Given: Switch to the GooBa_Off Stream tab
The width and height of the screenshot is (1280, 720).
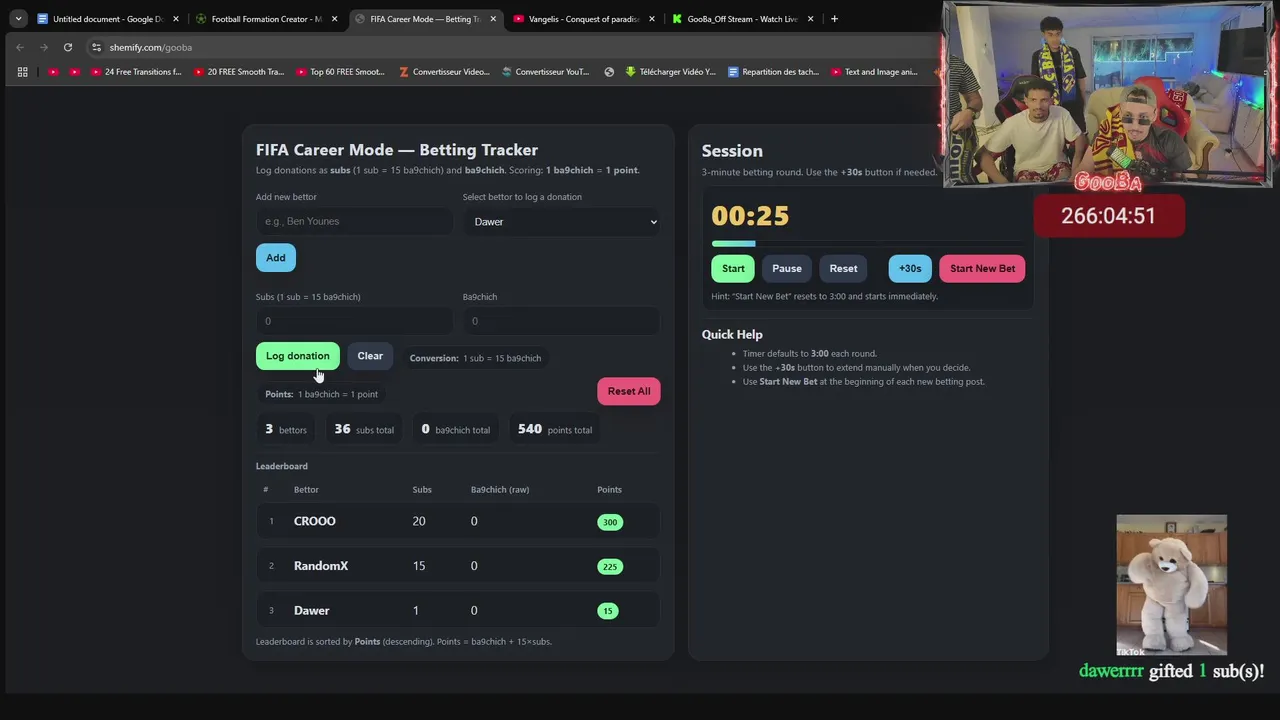Looking at the screenshot, I should (x=741, y=19).
